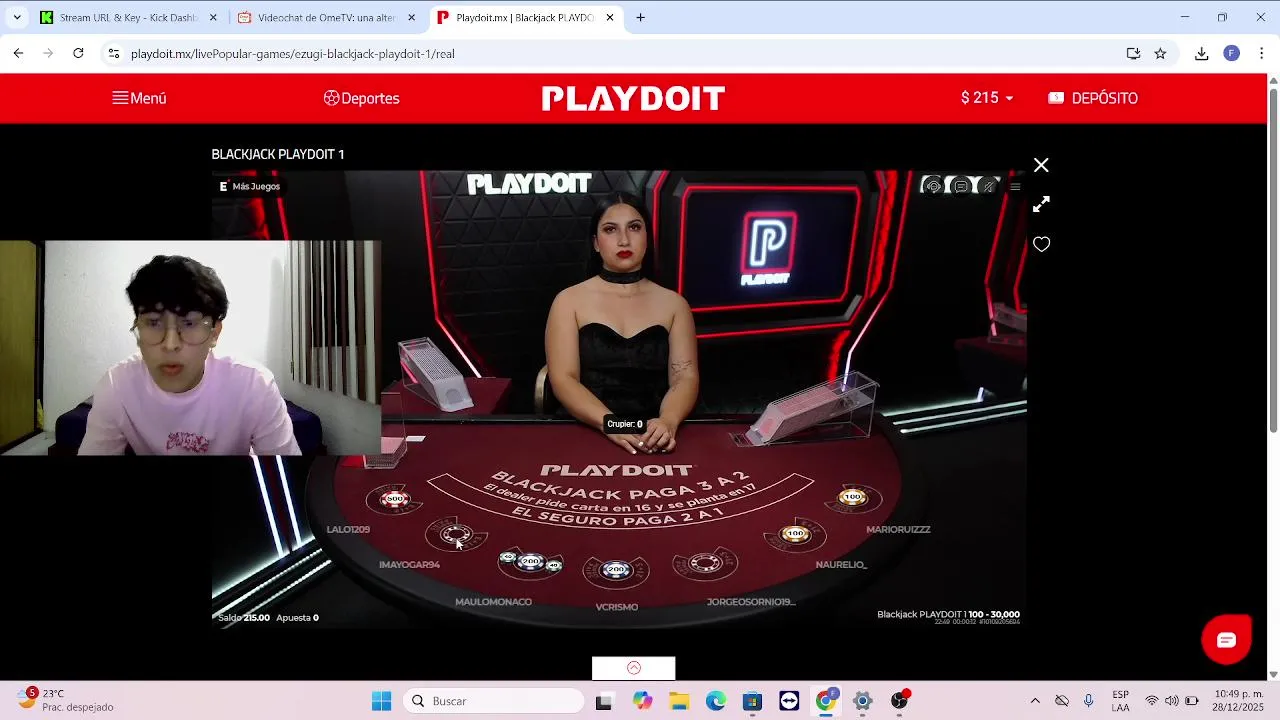Close the Blackjack game overlay
The width and height of the screenshot is (1280, 720).
coord(1041,165)
